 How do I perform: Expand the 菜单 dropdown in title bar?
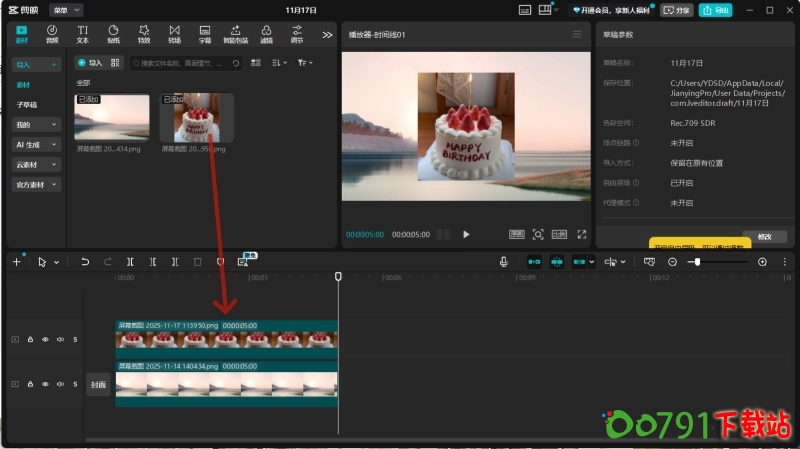(66, 9)
